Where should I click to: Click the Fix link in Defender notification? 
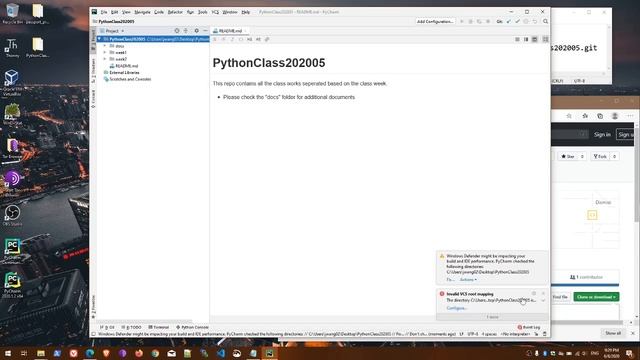[x=450, y=280]
